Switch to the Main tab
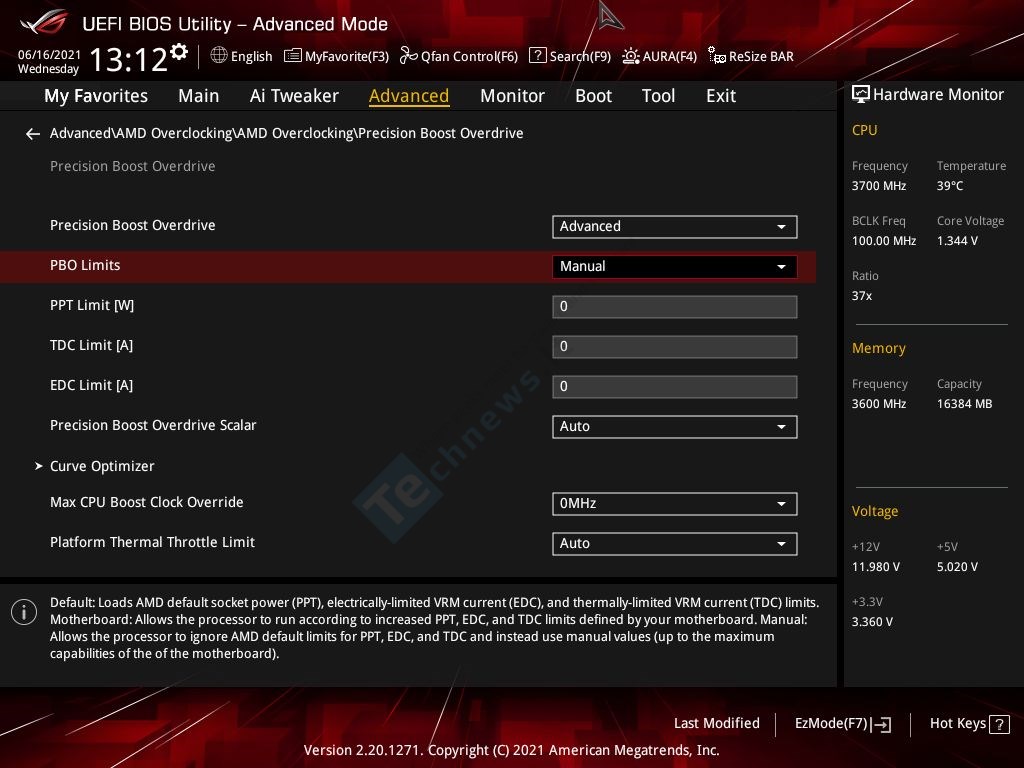Screen dimensions: 1024x768 [199, 96]
